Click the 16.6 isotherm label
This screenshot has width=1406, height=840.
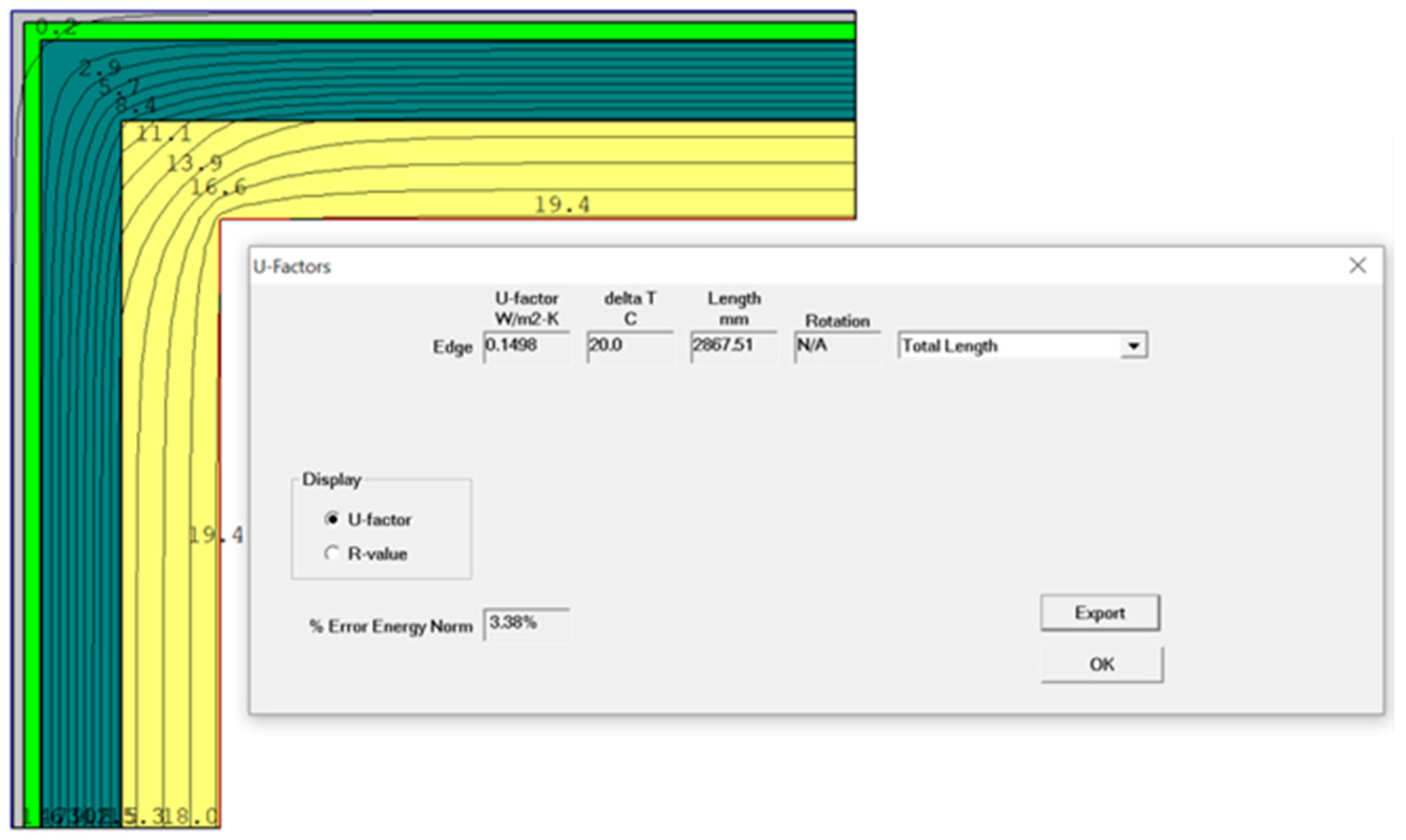218,187
